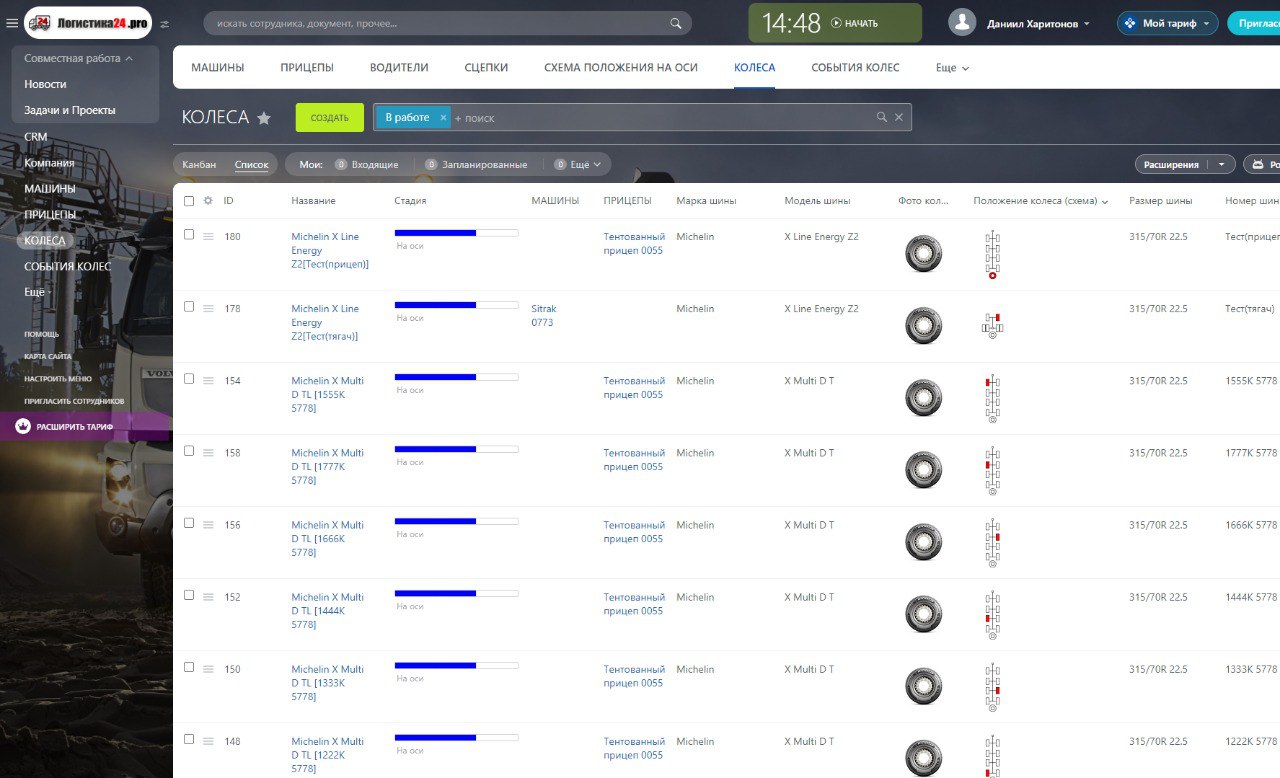Toggle the sidebar collapse arrows beside logo
Viewport: 1280px width, 778px height.
(x=165, y=24)
